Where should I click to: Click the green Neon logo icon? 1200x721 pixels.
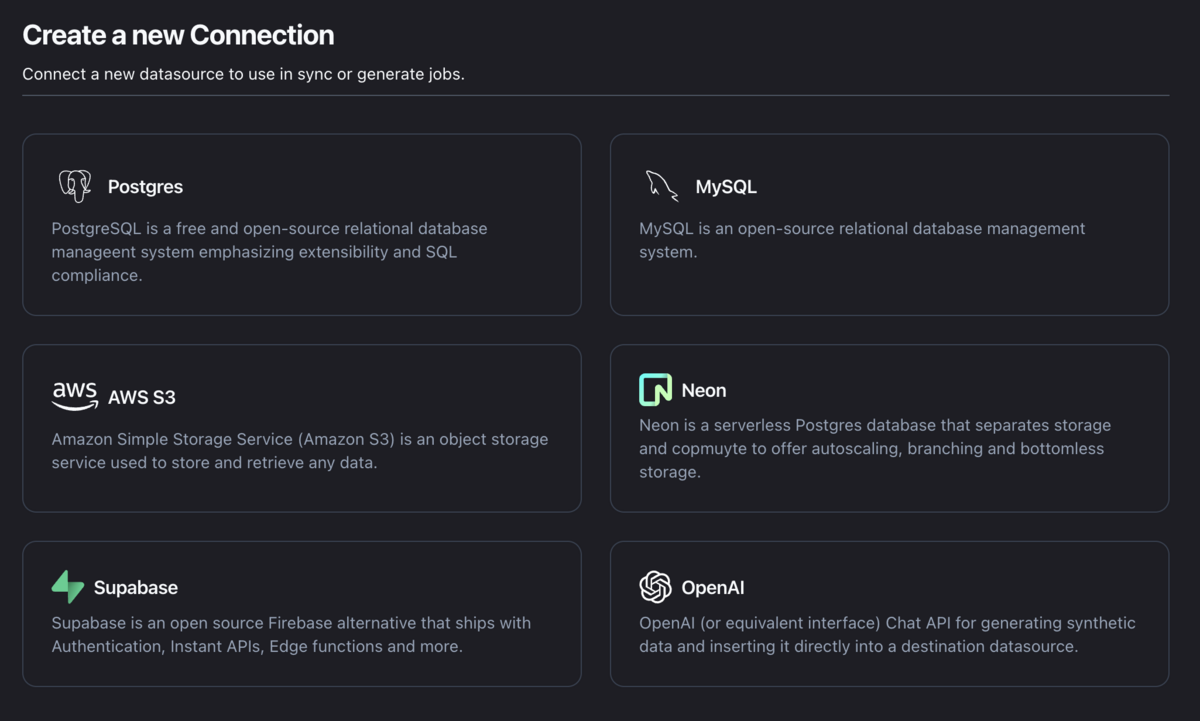click(656, 390)
